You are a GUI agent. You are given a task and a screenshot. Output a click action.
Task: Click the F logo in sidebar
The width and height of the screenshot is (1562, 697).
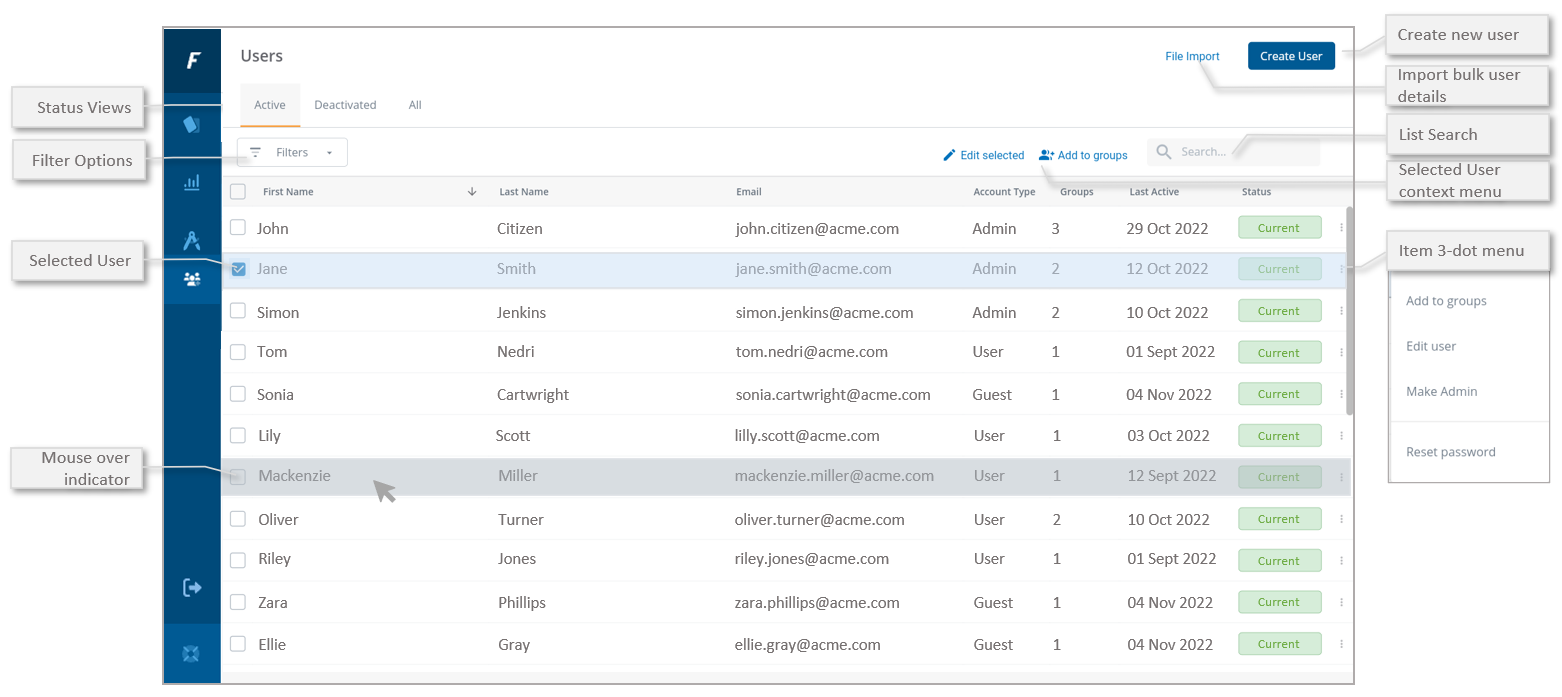tap(193, 61)
